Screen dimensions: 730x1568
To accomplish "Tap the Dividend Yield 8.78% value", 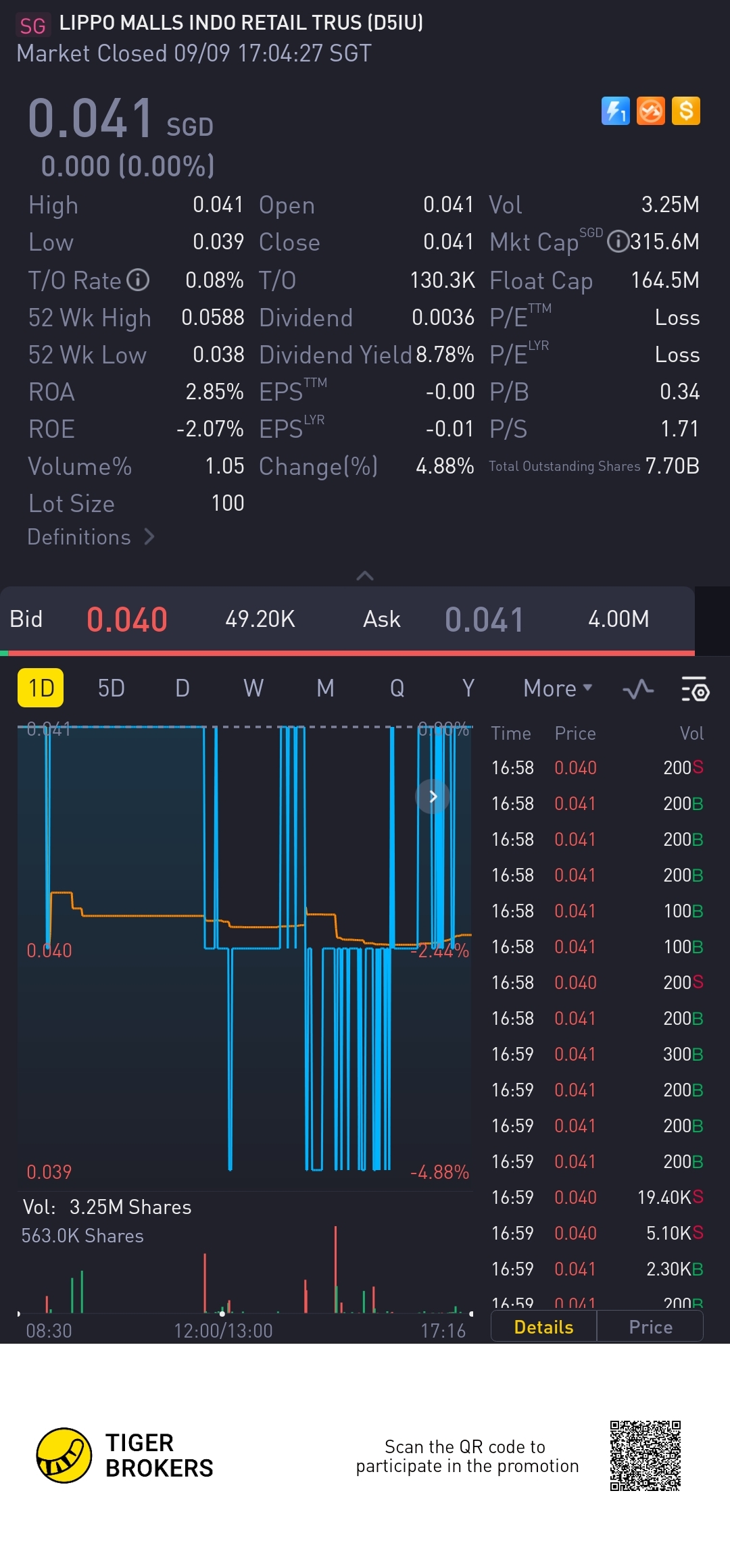I will pyautogui.click(x=445, y=354).
